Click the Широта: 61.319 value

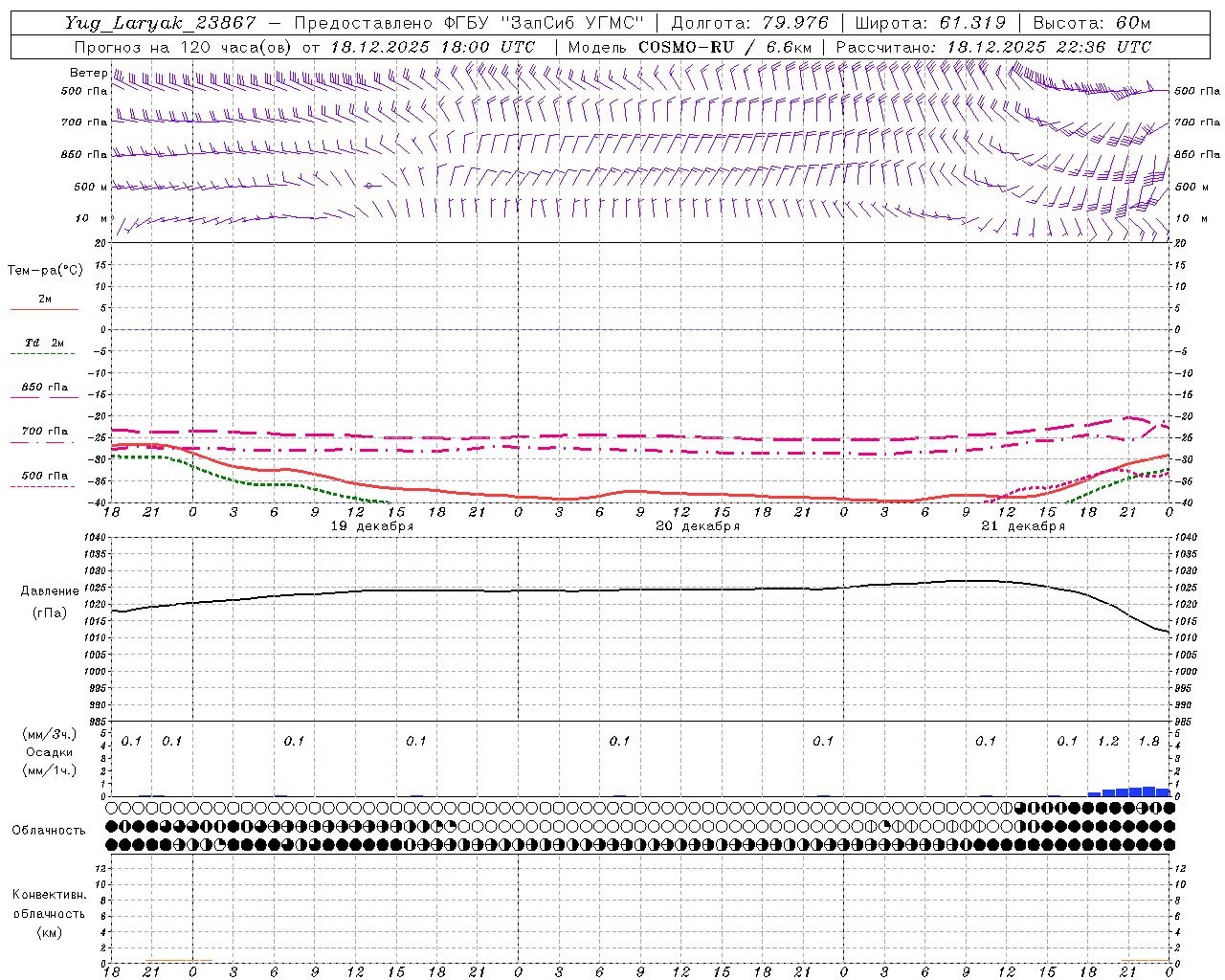click(930, 23)
